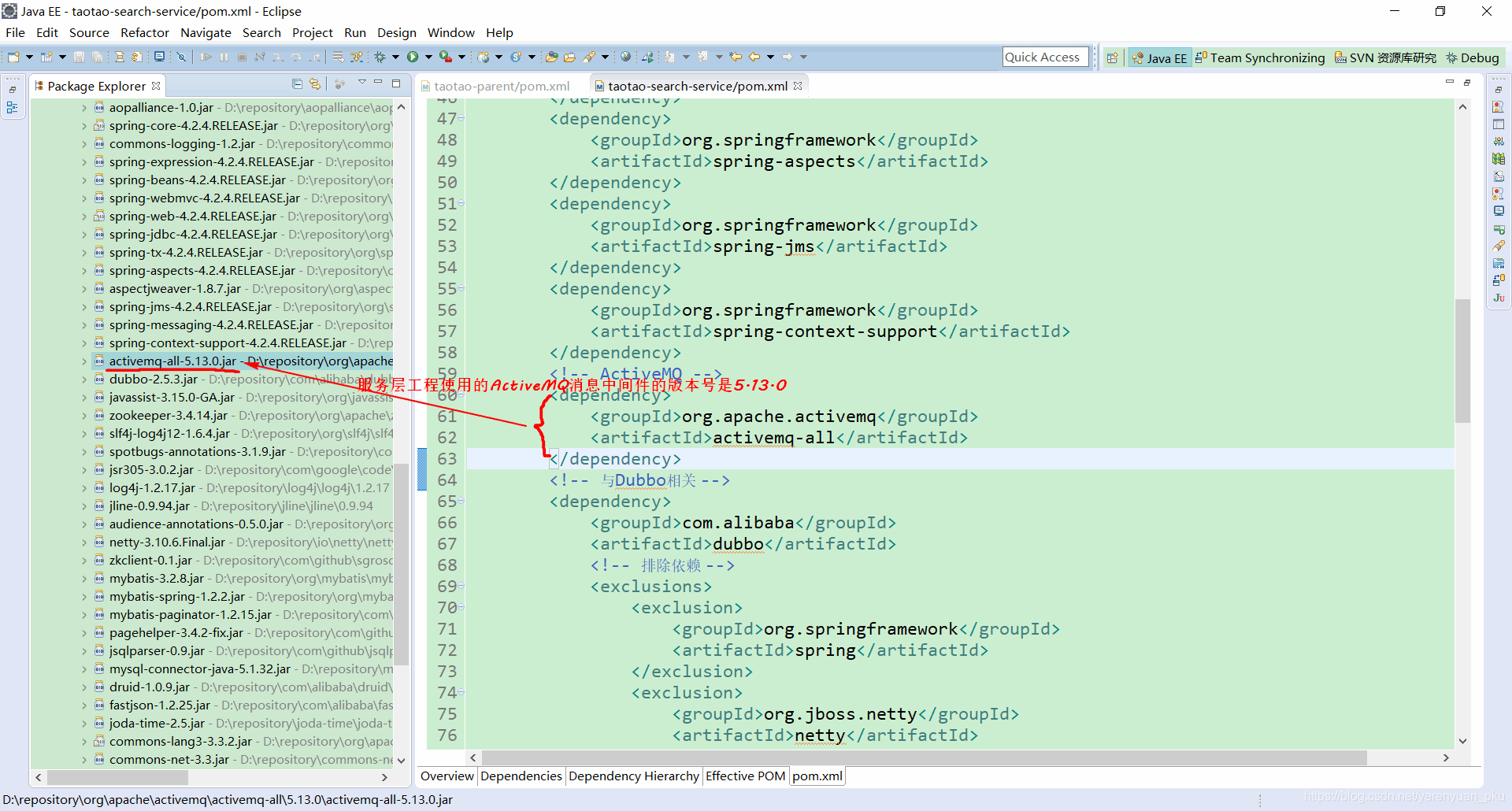Open JUnit view from right trim
Screen dimensions: 1512x811
click(x=1499, y=298)
